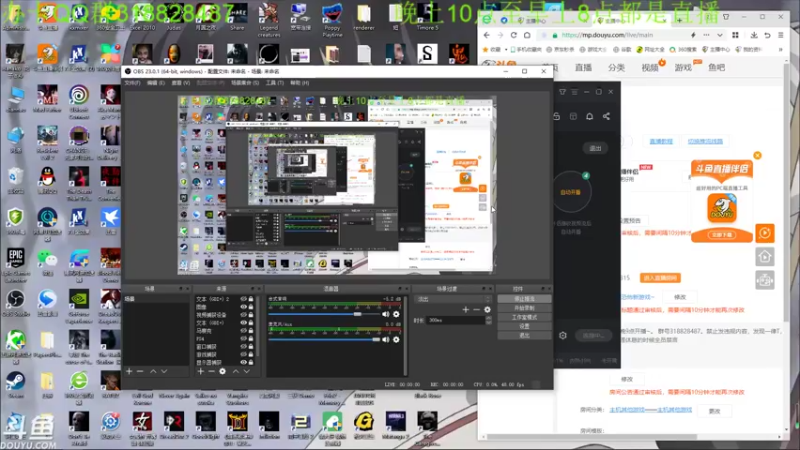The width and height of the screenshot is (800, 450).
Task: Open 帮助(H) menu in OBS
Action: coord(299,83)
